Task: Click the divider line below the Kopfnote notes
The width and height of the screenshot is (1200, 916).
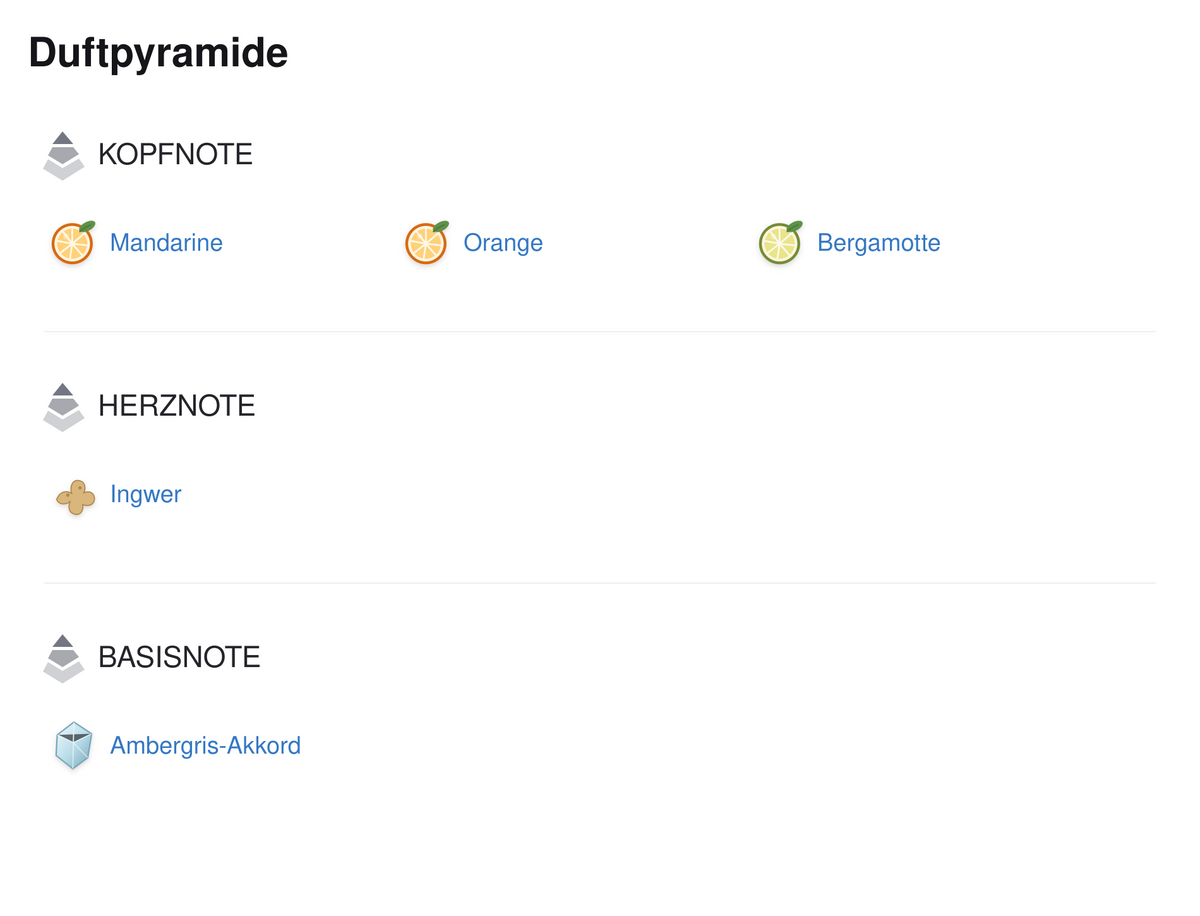Action: coord(600,331)
